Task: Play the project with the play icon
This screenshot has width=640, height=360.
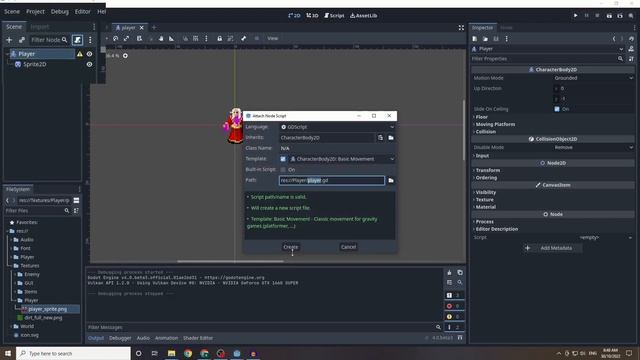Action: (x=576, y=16)
